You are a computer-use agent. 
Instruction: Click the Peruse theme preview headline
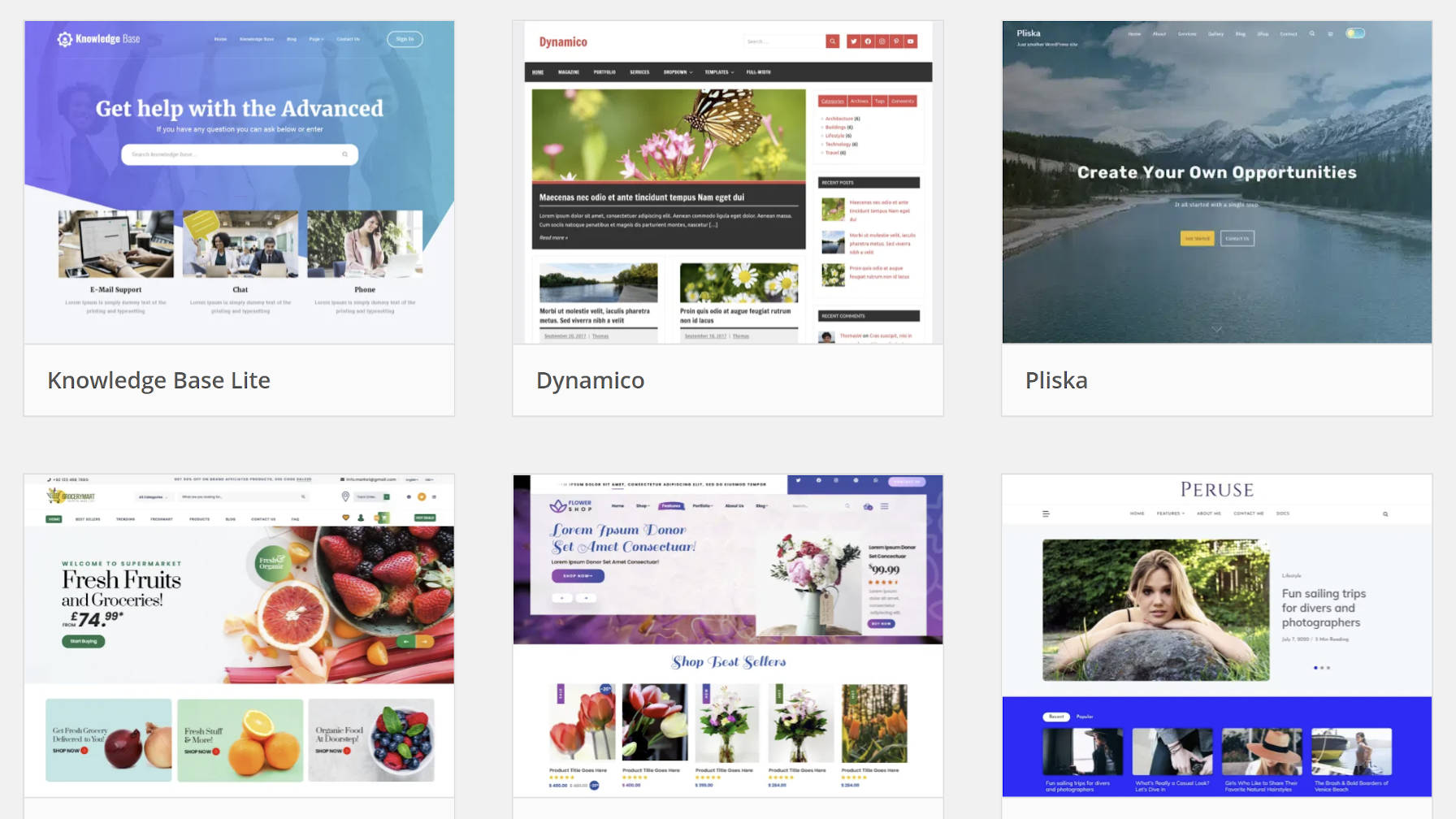1324,608
